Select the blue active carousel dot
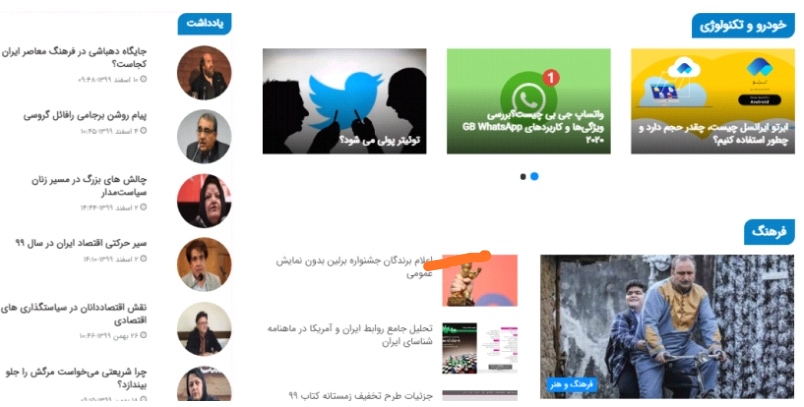 [534, 176]
